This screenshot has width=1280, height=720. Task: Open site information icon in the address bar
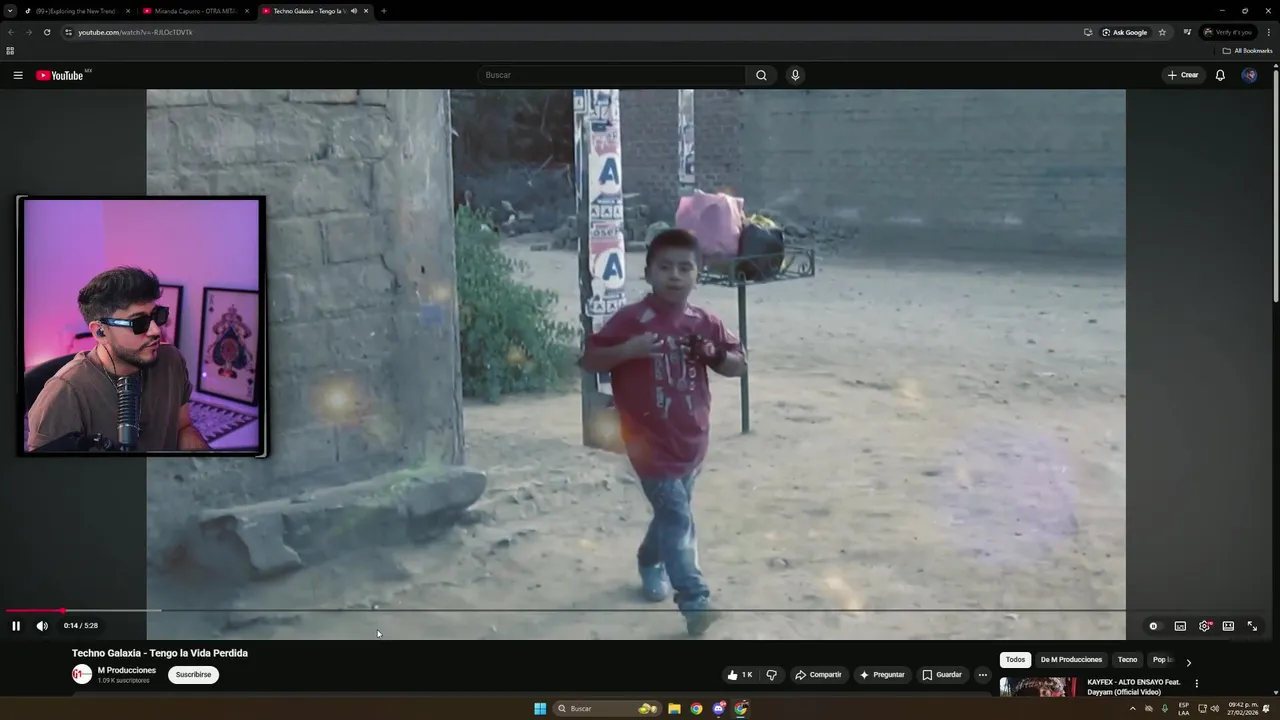pyautogui.click(x=68, y=32)
